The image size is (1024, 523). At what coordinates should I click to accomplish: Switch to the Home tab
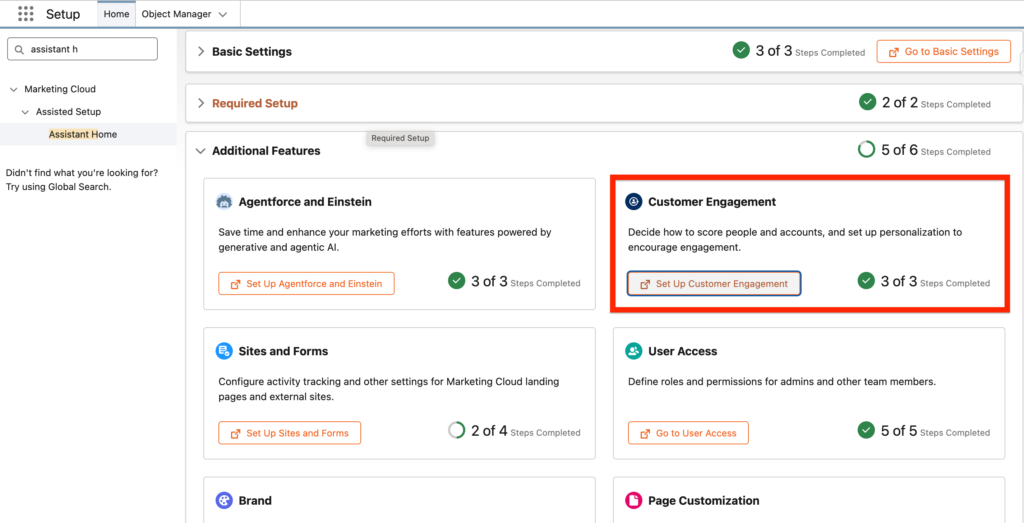(116, 14)
